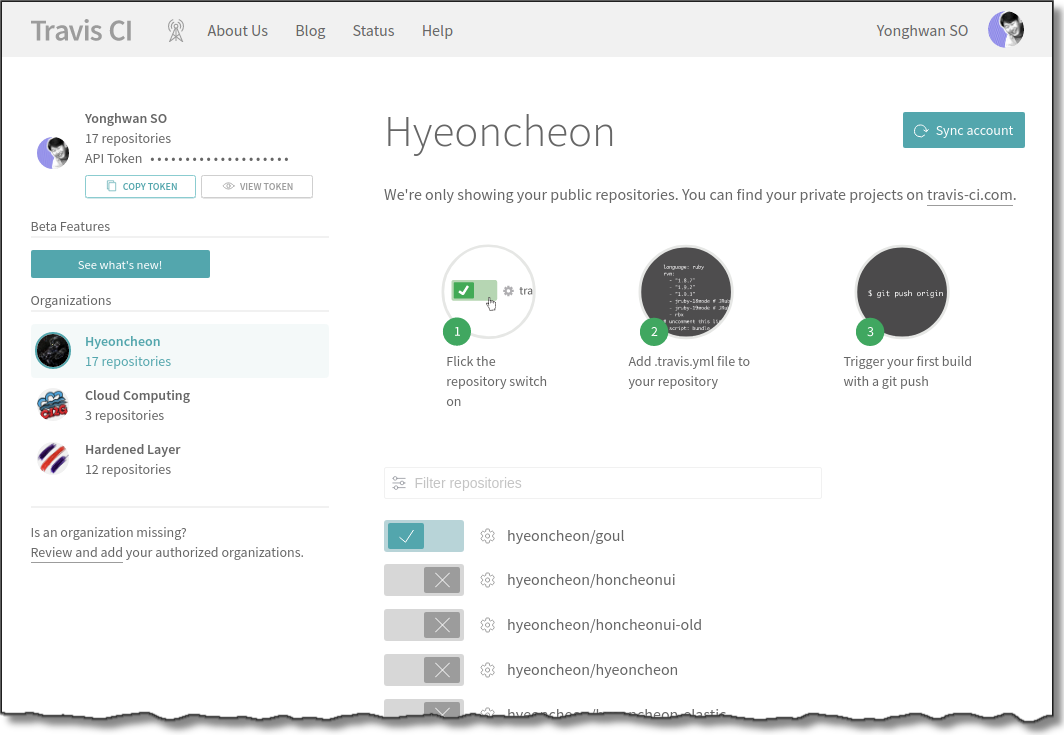Select the Cloud Computing organization logo
Screen dimensions: 1064x735
pos(53,405)
